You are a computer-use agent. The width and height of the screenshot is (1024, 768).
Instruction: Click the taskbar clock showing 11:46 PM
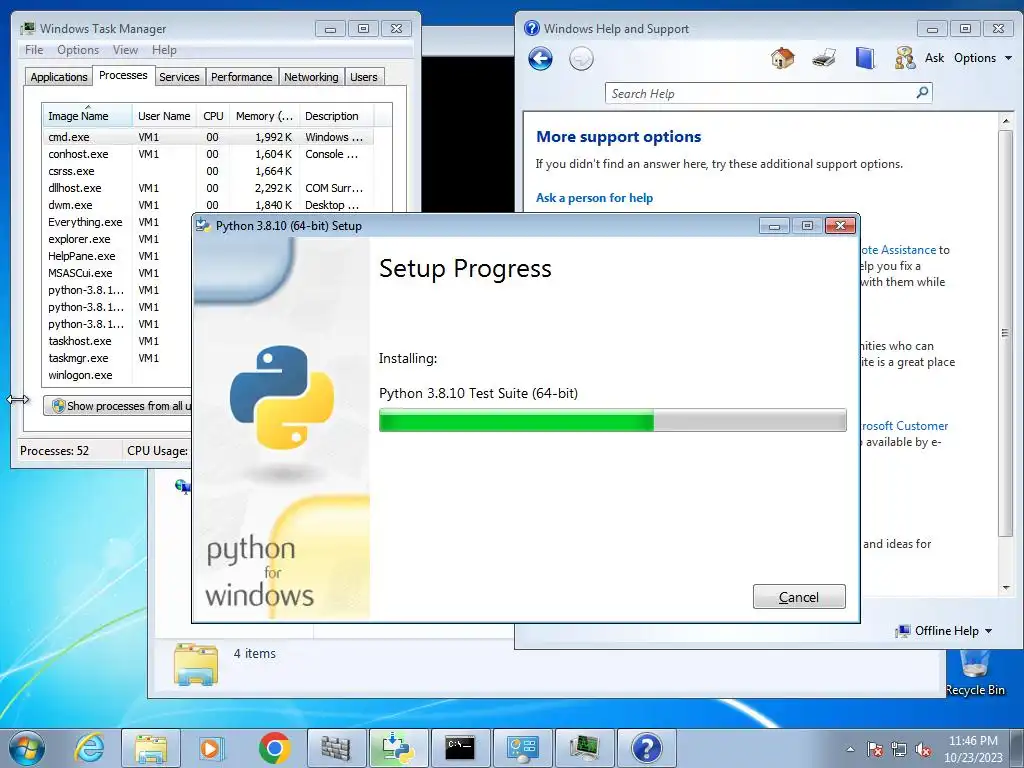pos(972,749)
